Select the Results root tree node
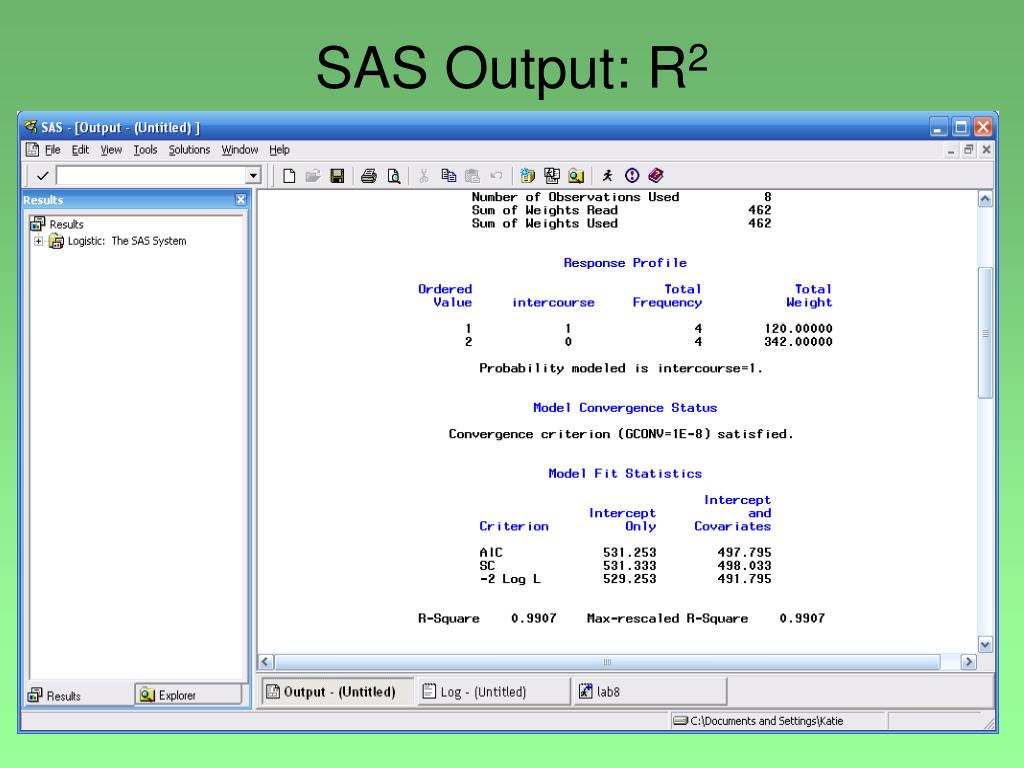This screenshot has height=768, width=1024. 66,224
